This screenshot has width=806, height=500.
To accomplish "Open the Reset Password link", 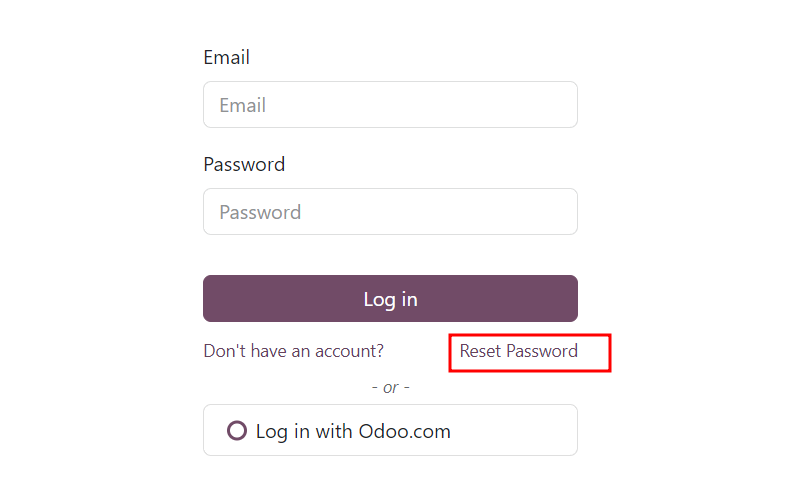I will pos(518,351).
